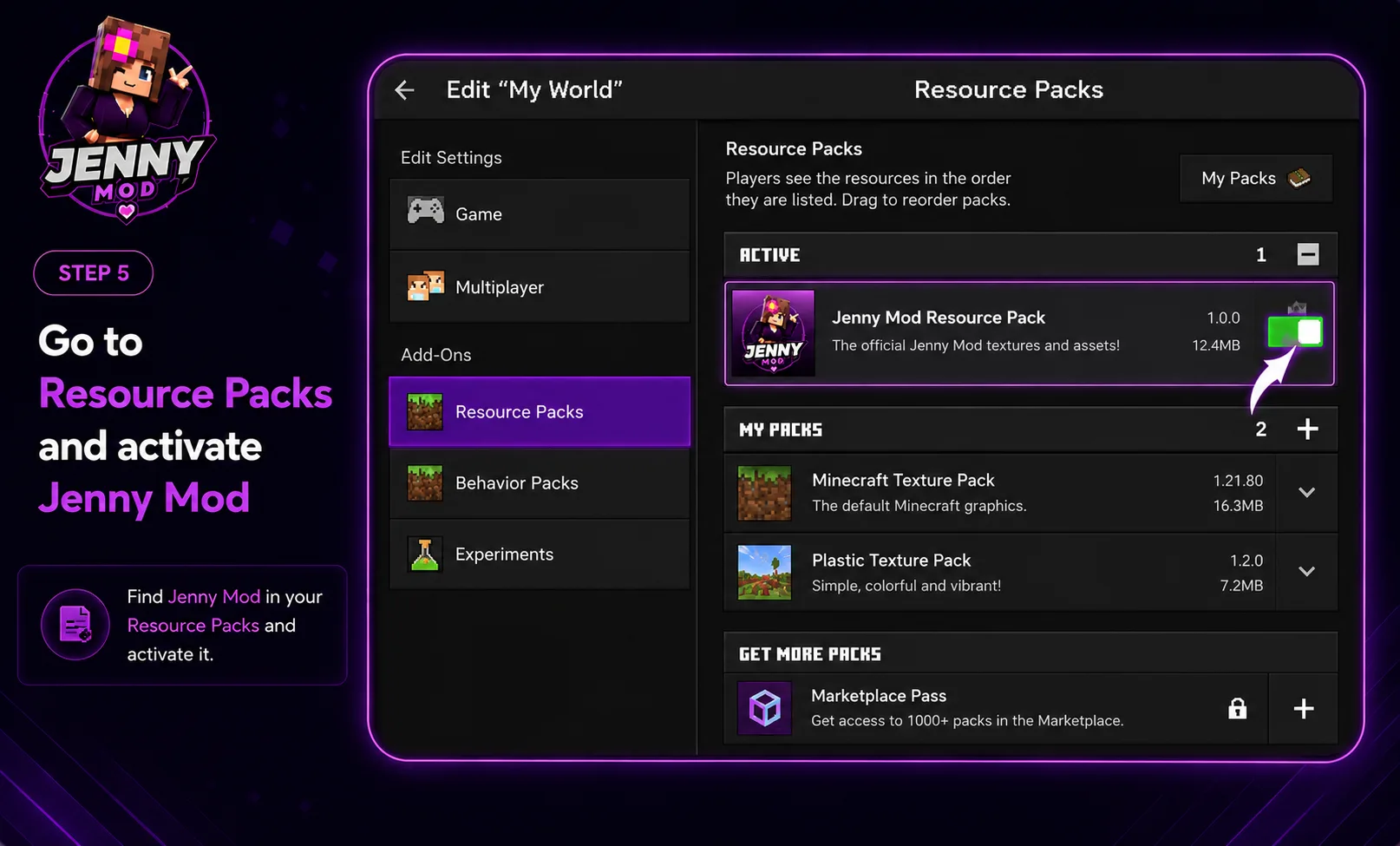Collapse the Active packs section
1400x846 pixels.
click(x=1308, y=254)
